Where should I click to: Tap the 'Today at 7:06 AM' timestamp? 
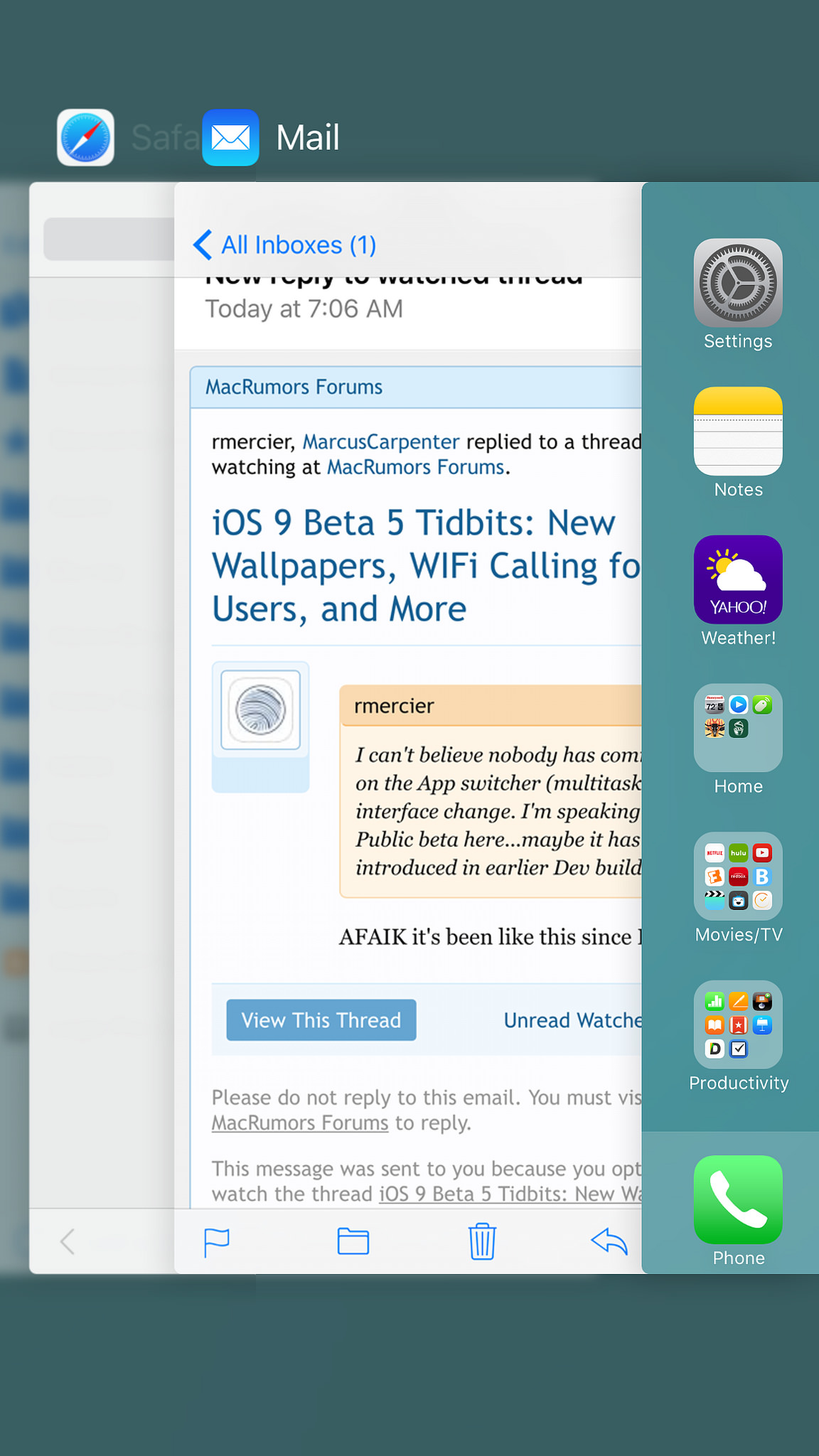pyautogui.click(x=304, y=309)
